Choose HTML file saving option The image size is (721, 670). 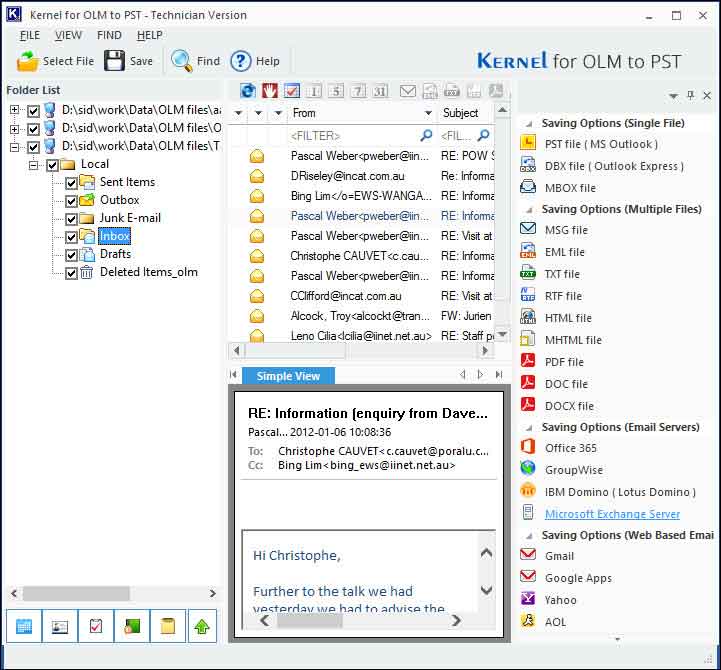point(568,318)
